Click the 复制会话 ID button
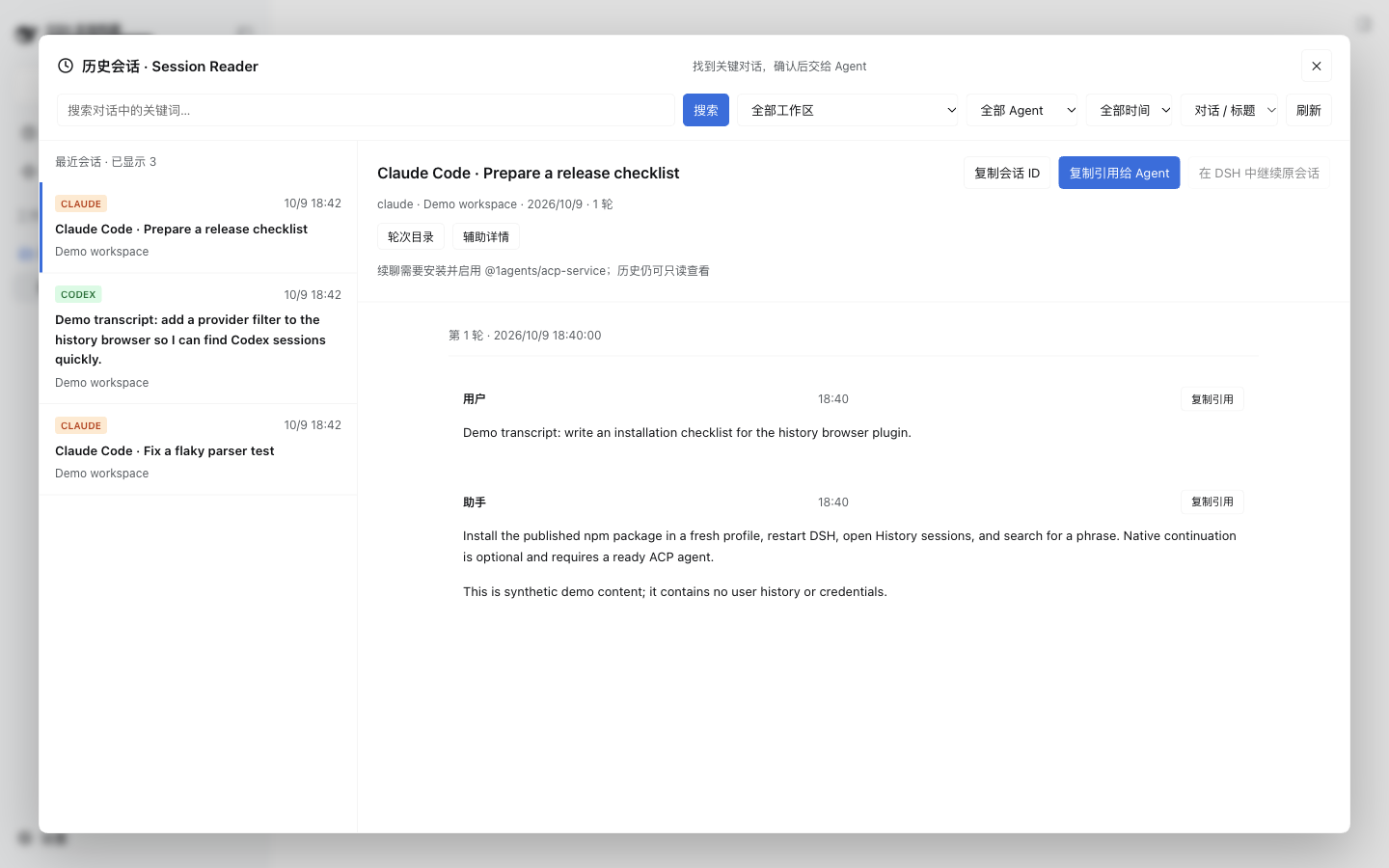 pyautogui.click(x=1007, y=173)
